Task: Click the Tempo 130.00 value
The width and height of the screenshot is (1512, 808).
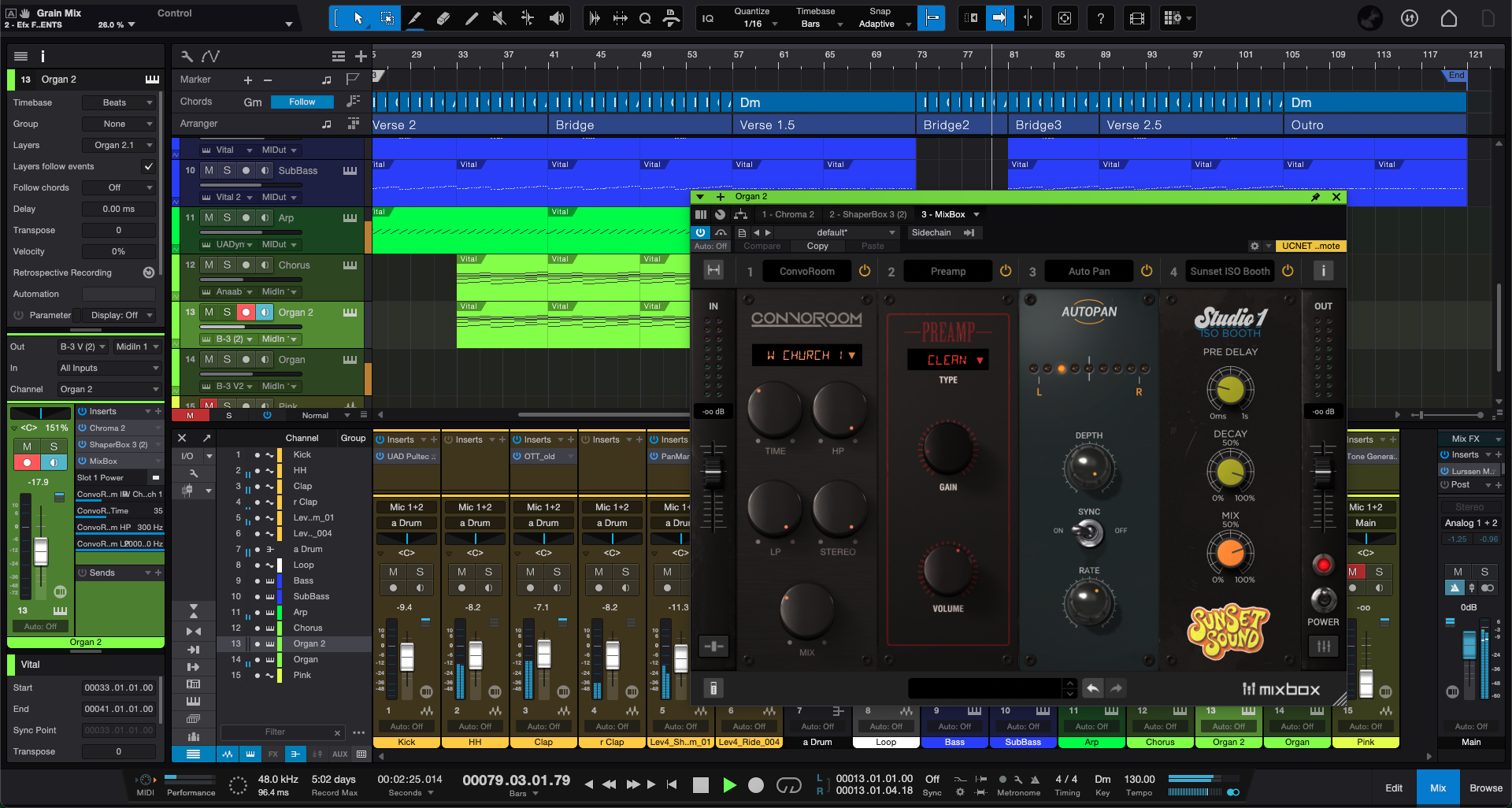Action: pos(1140,780)
